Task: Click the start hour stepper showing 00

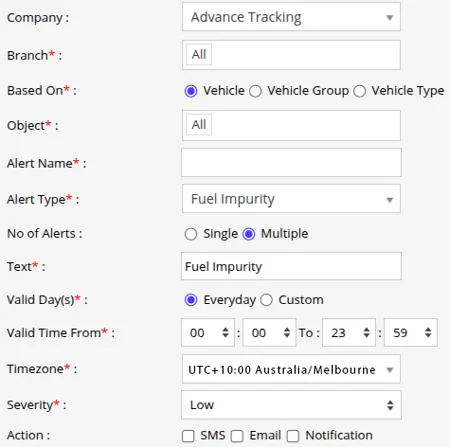Action: click(208, 332)
